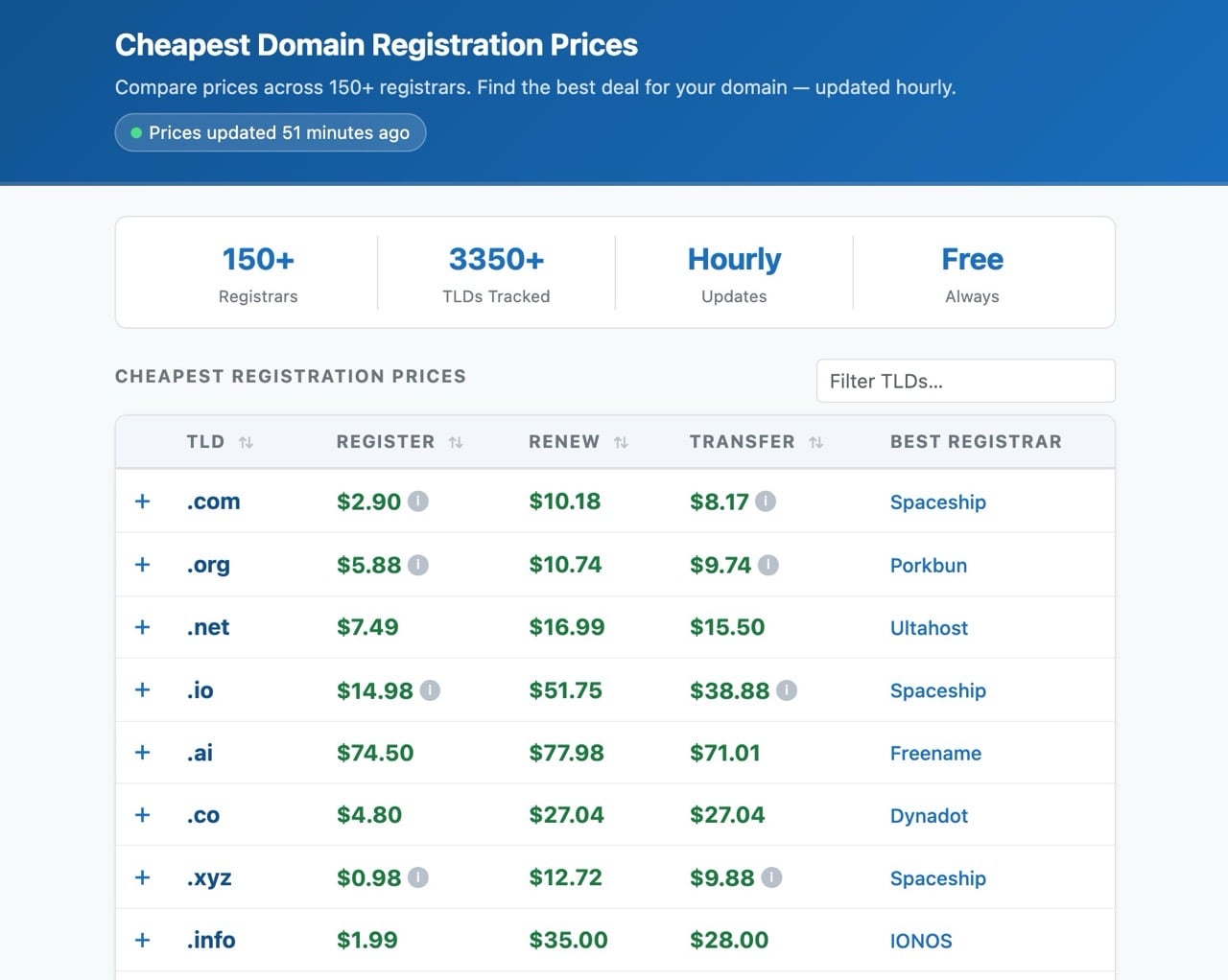Screen dimensions: 1228x980
Task: Expand the .com row details
Action: click(142, 502)
